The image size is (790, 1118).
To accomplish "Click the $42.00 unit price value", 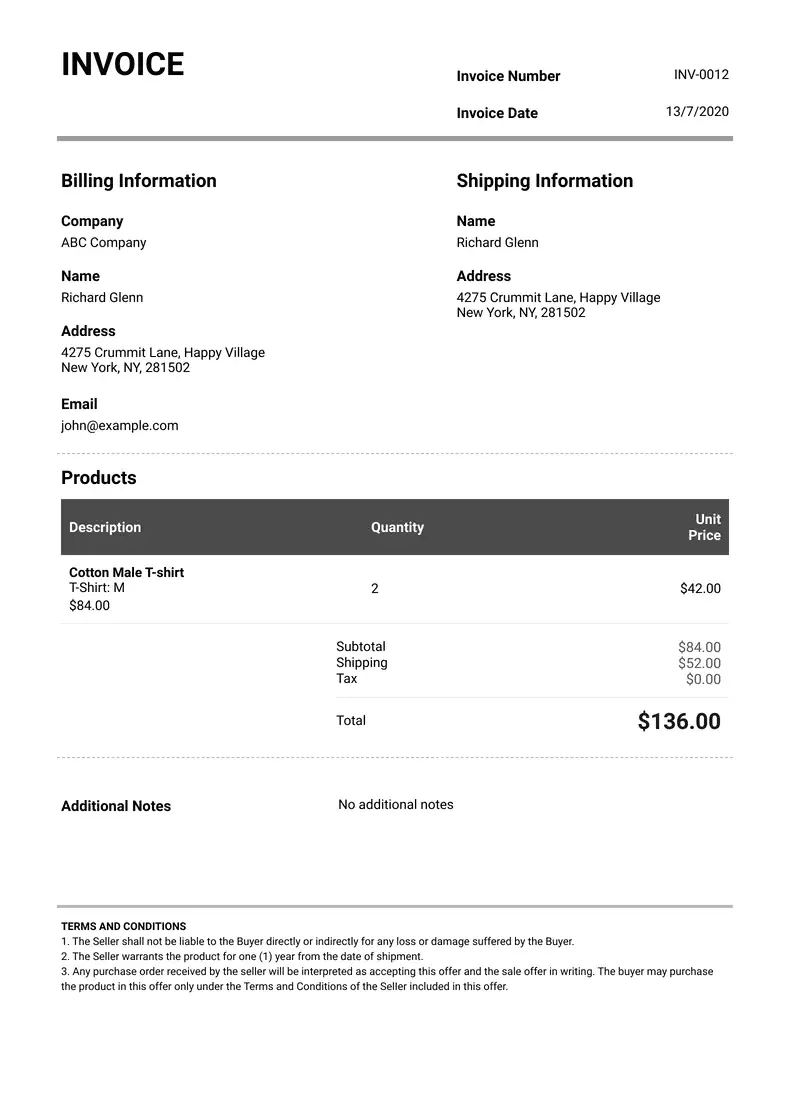I will 700,589.
